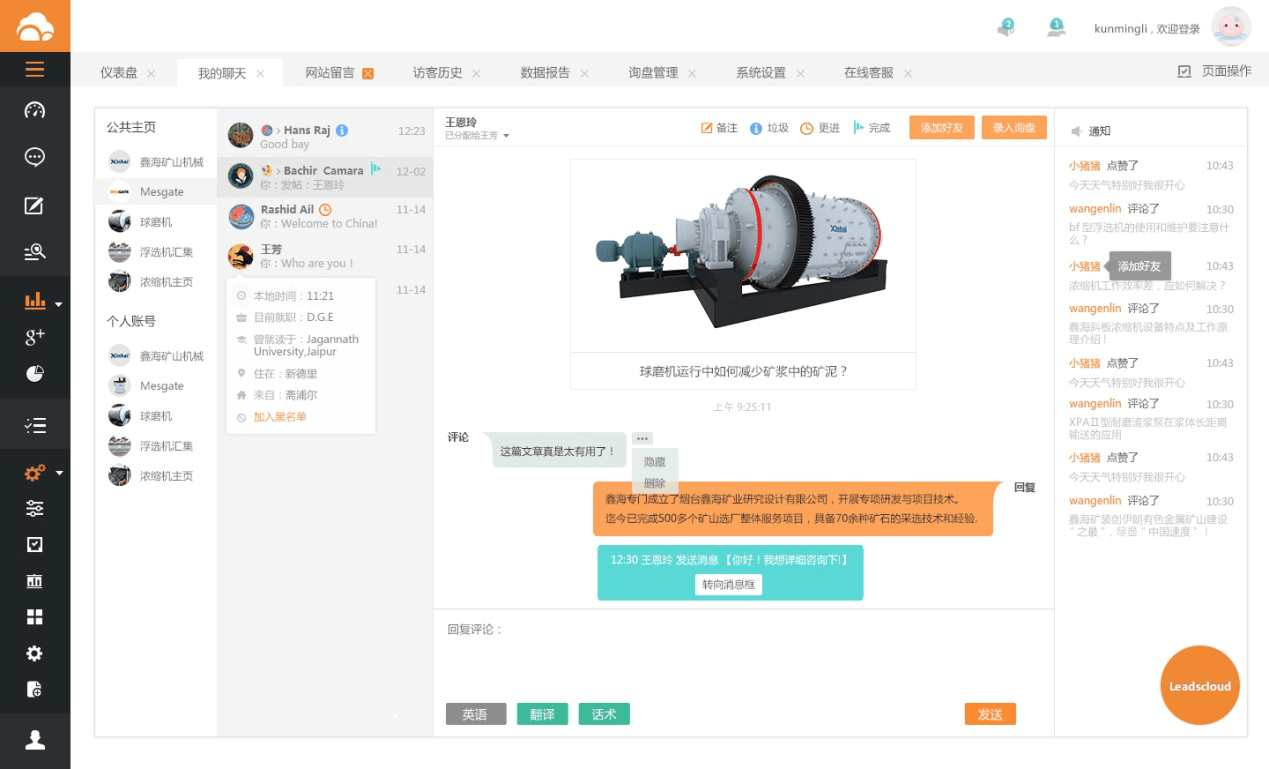Click the 转向消息框 button
This screenshot has width=1269, height=769.
click(x=728, y=585)
